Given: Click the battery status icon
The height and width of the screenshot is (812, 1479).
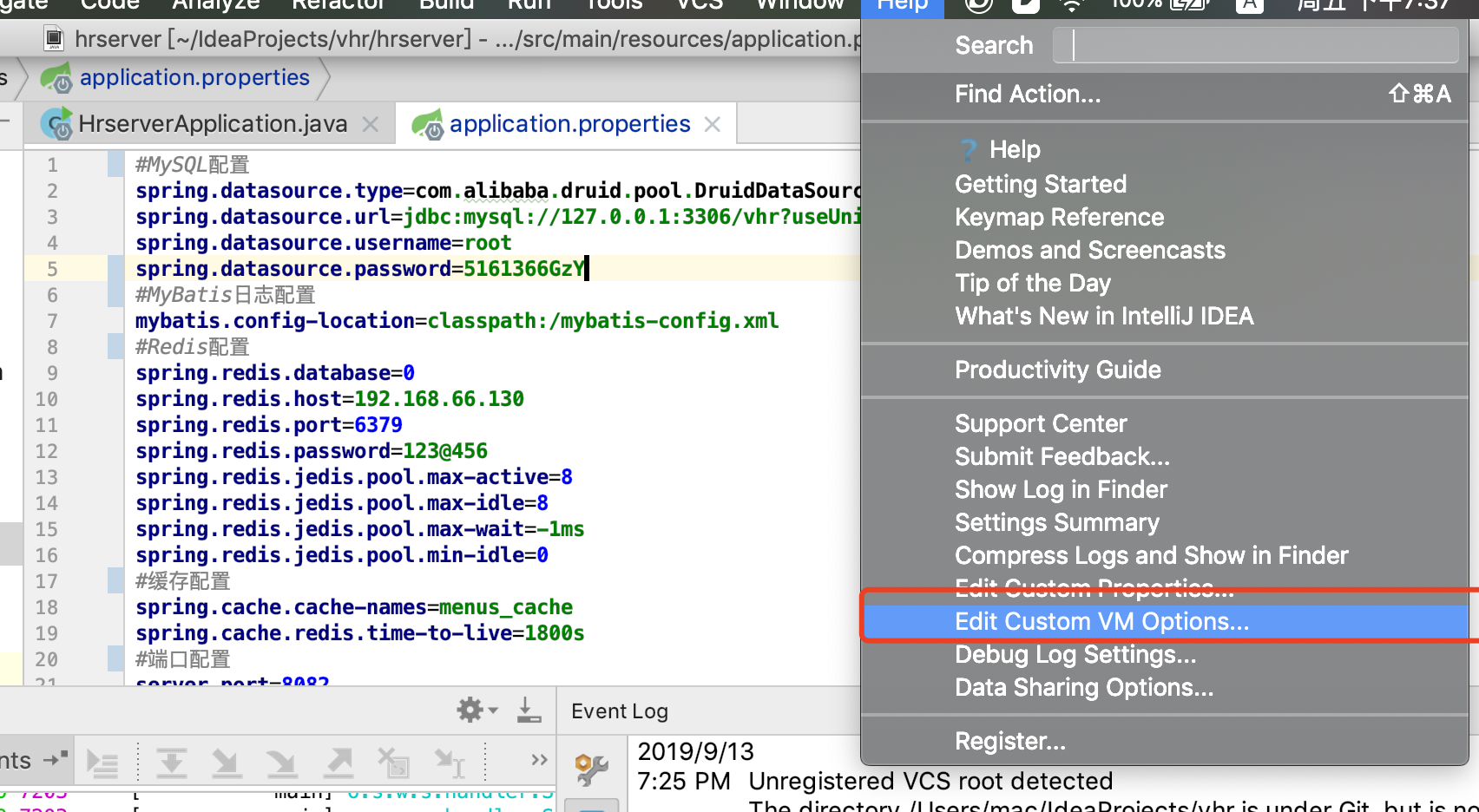Looking at the screenshot, I should (x=1189, y=5).
